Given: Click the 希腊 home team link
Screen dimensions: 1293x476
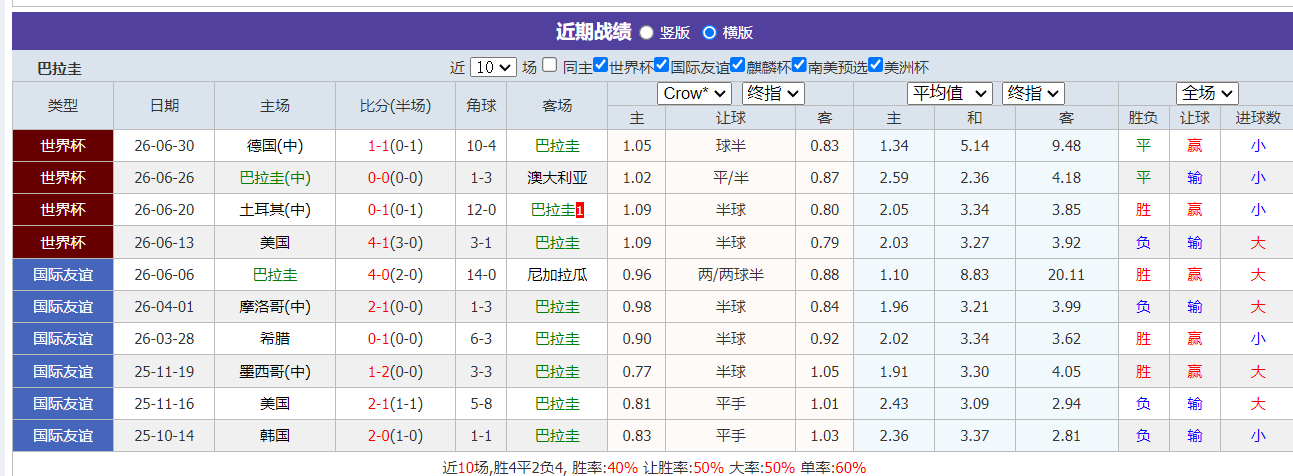Looking at the screenshot, I should pyautogui.click(x=275, y=338).
